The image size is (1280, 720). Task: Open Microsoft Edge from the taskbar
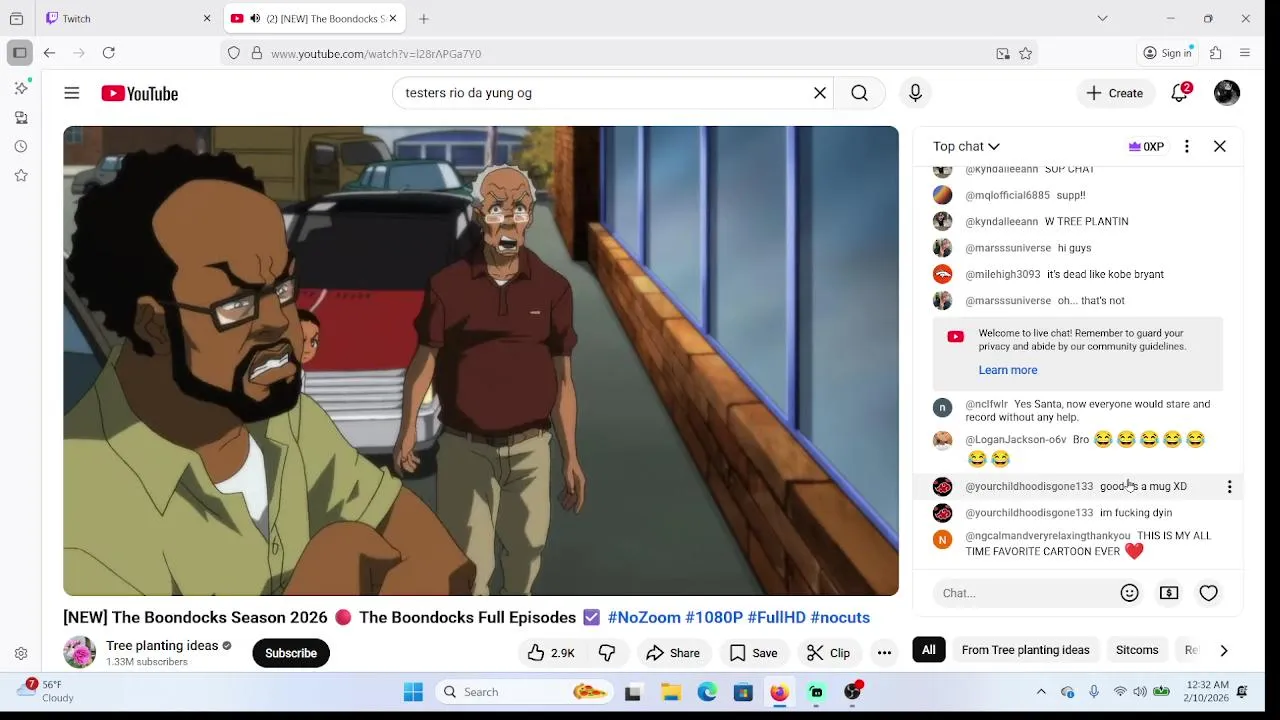coord(707,692)
